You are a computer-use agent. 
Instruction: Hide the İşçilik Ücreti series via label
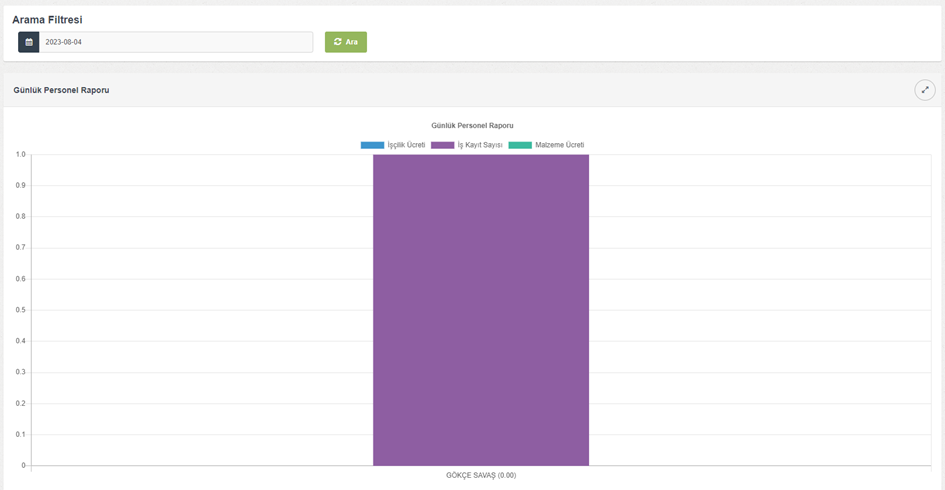[407, 145]
